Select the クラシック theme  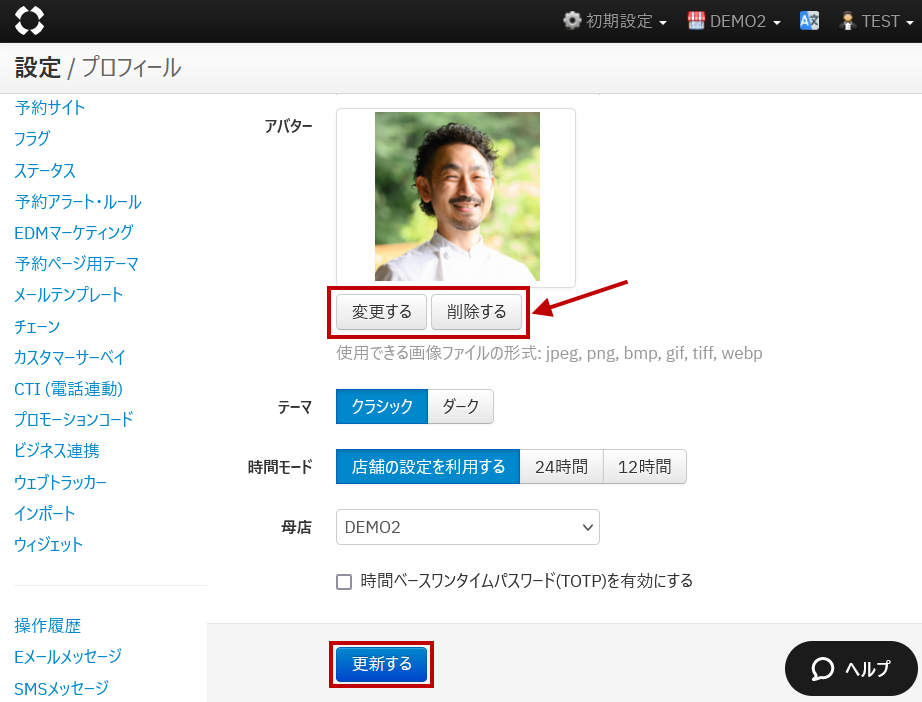[x=382, y=406]
